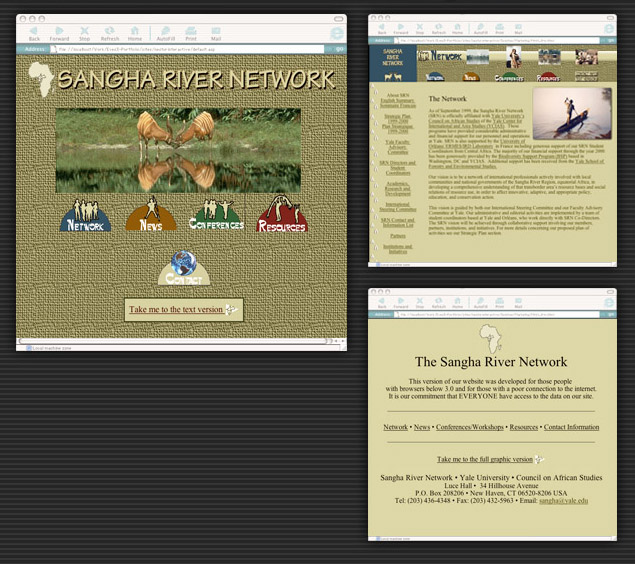Click 'The Network' heading on the Network page
The height and width of the screenshot is (564, 635).
pos(447,98)
